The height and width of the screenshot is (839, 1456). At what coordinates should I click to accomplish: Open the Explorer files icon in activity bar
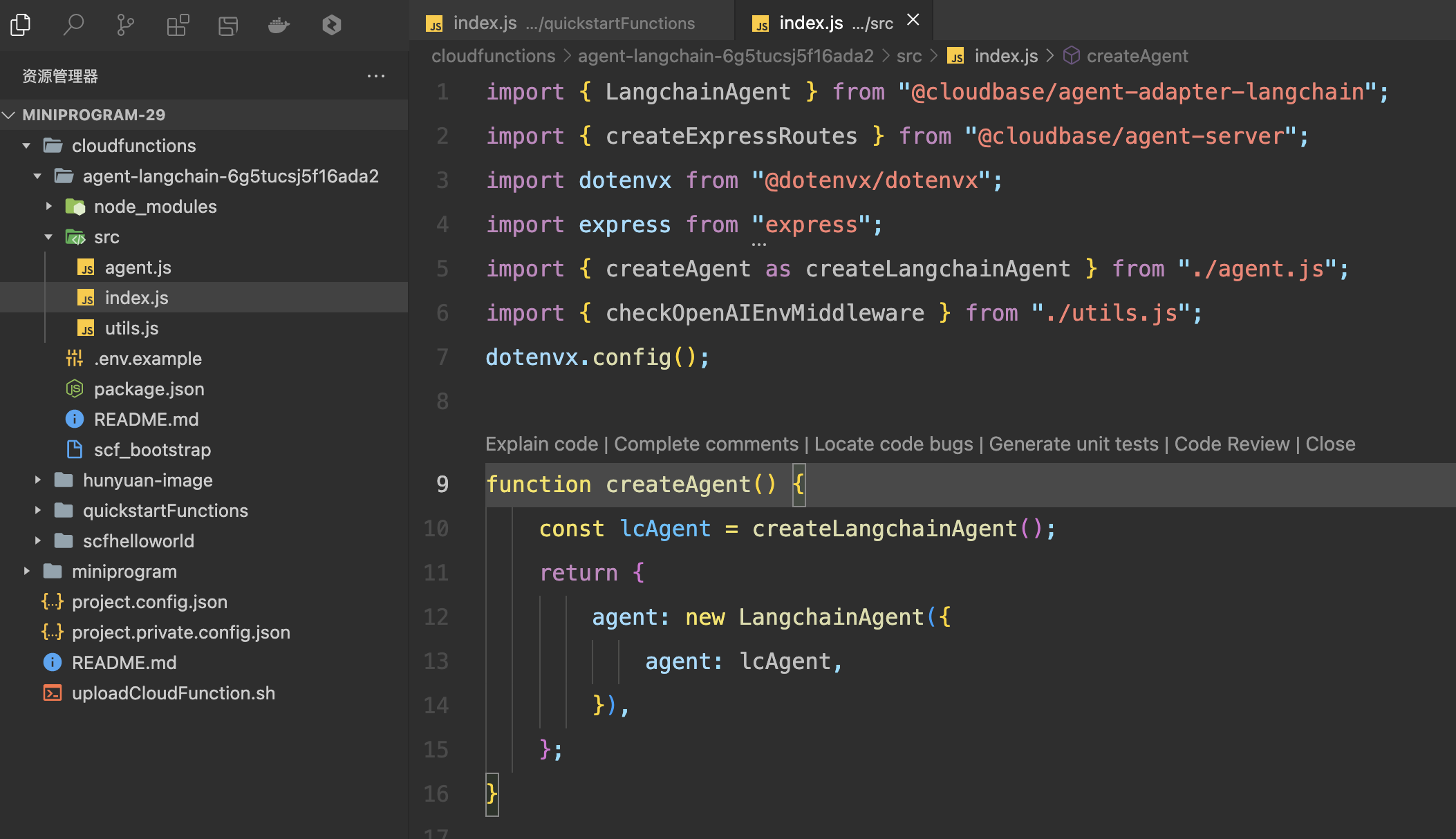point(21,26)
